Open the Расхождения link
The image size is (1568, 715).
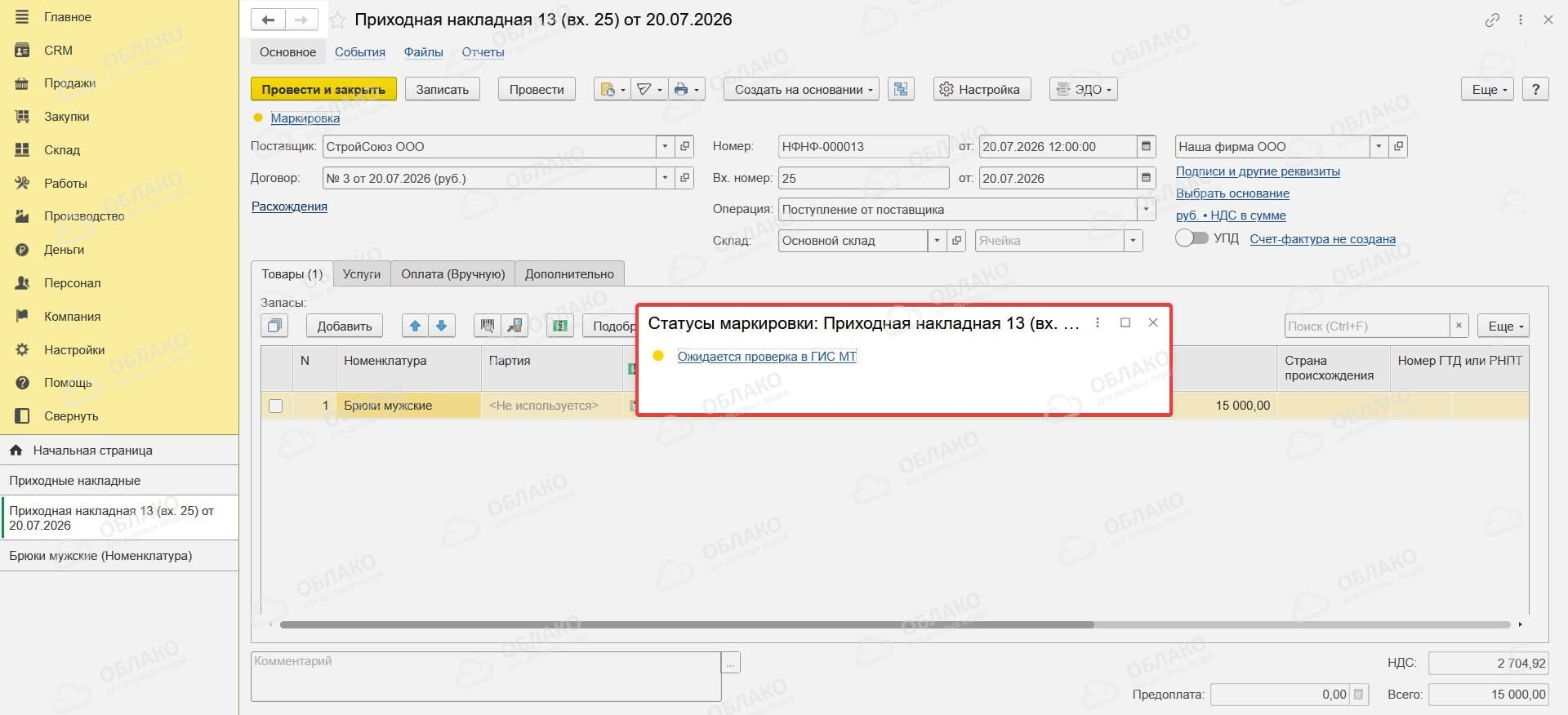pyautogui.click(x=289, y=207)
